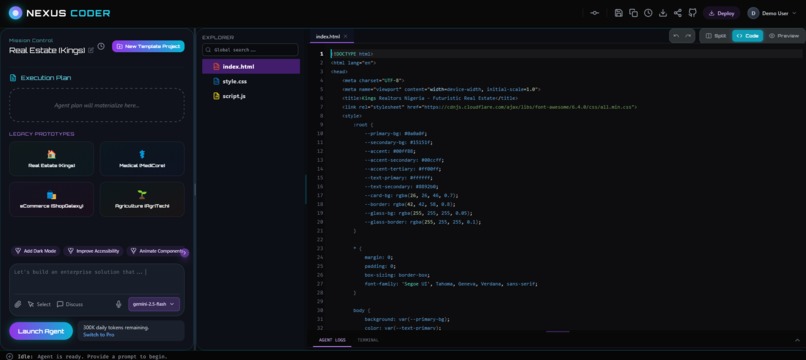
Task: Share the project via share icon
Action: click(x=677, y=13)
